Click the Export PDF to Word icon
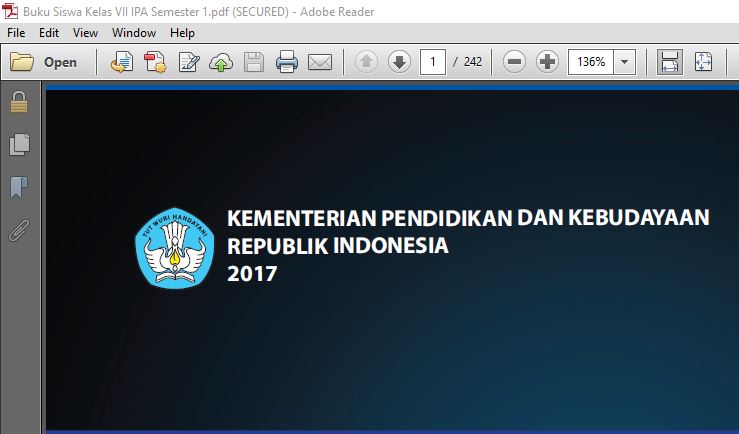 [x=122, y=62]
